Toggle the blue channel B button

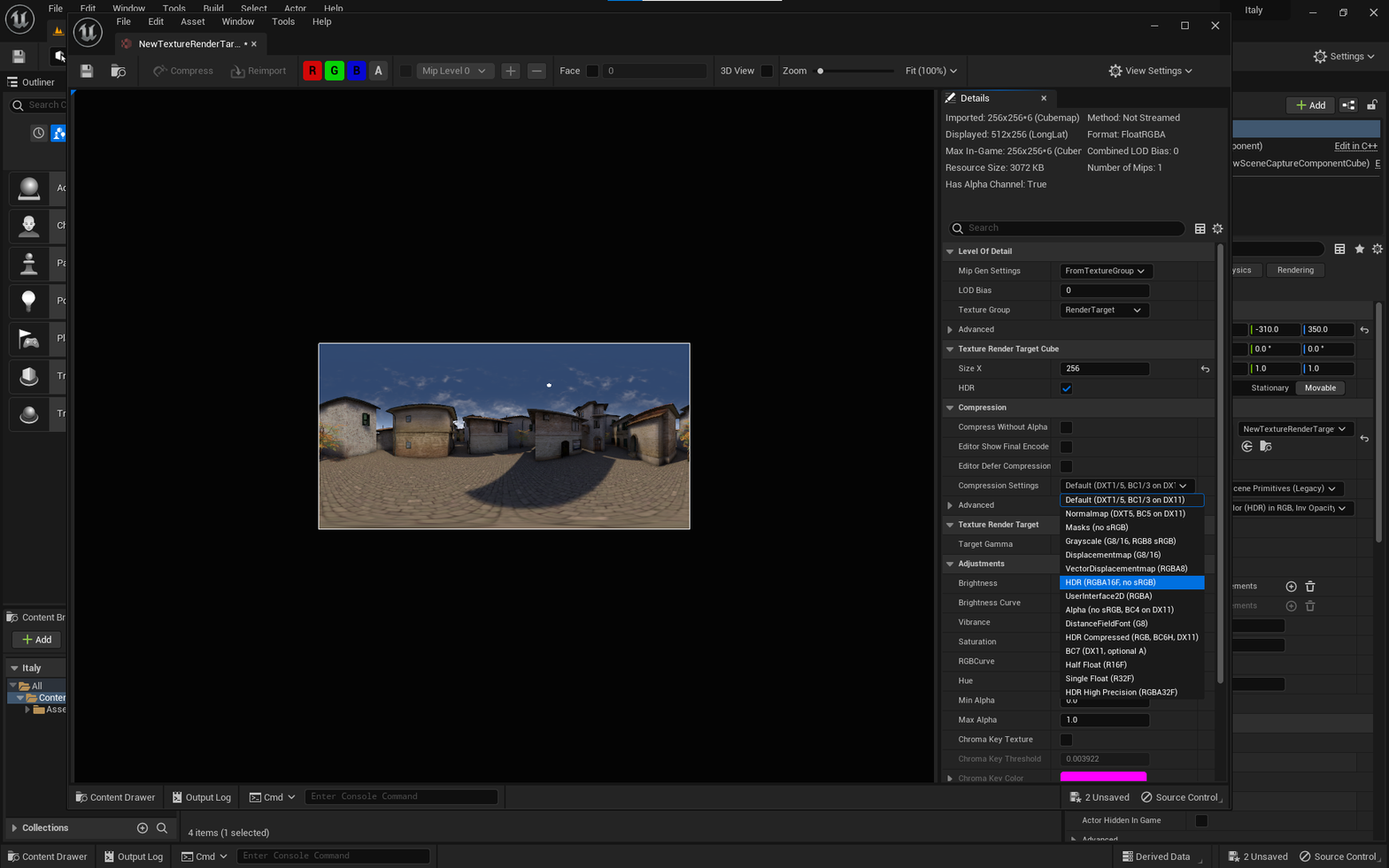click(357, 71)
